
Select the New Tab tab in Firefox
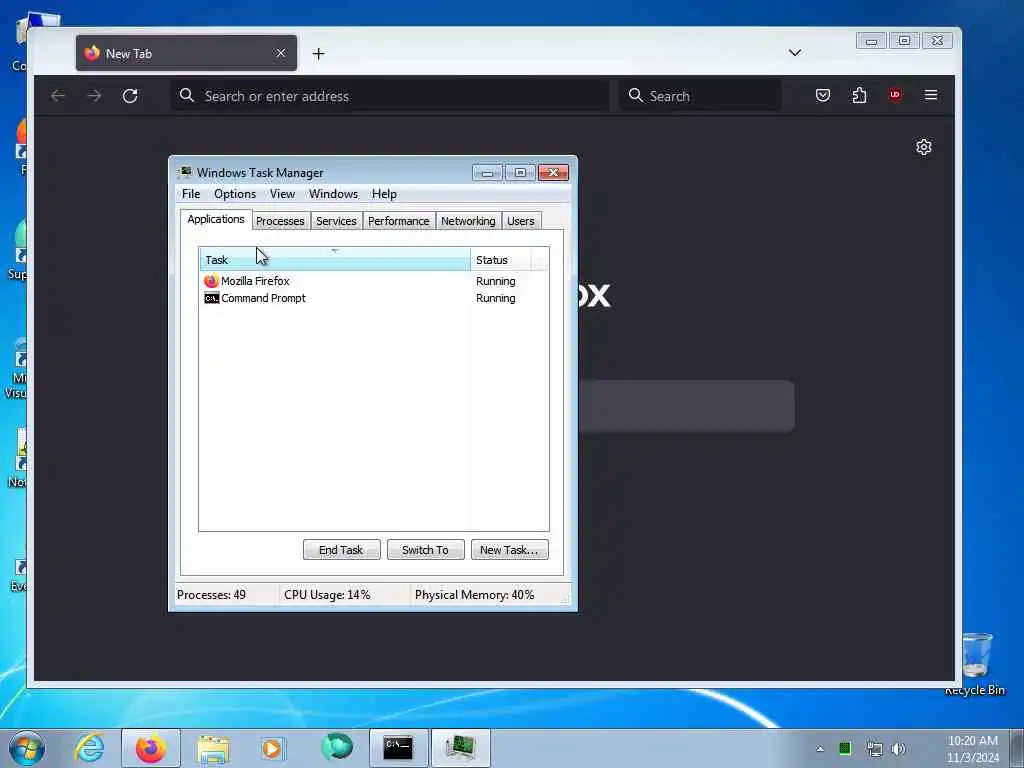click(x=186, y=53)
